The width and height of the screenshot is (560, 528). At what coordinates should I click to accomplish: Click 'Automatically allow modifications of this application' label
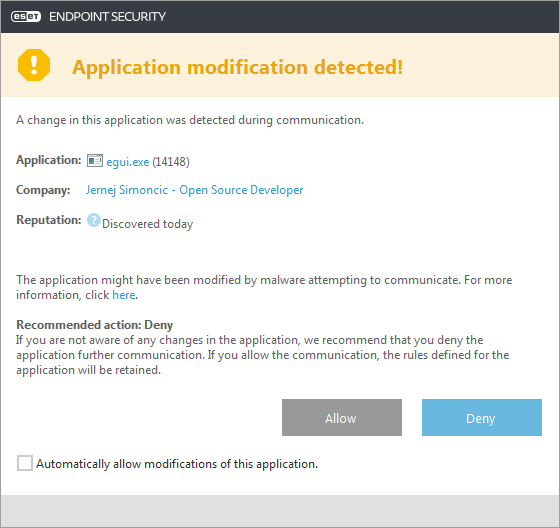[177, 464]
